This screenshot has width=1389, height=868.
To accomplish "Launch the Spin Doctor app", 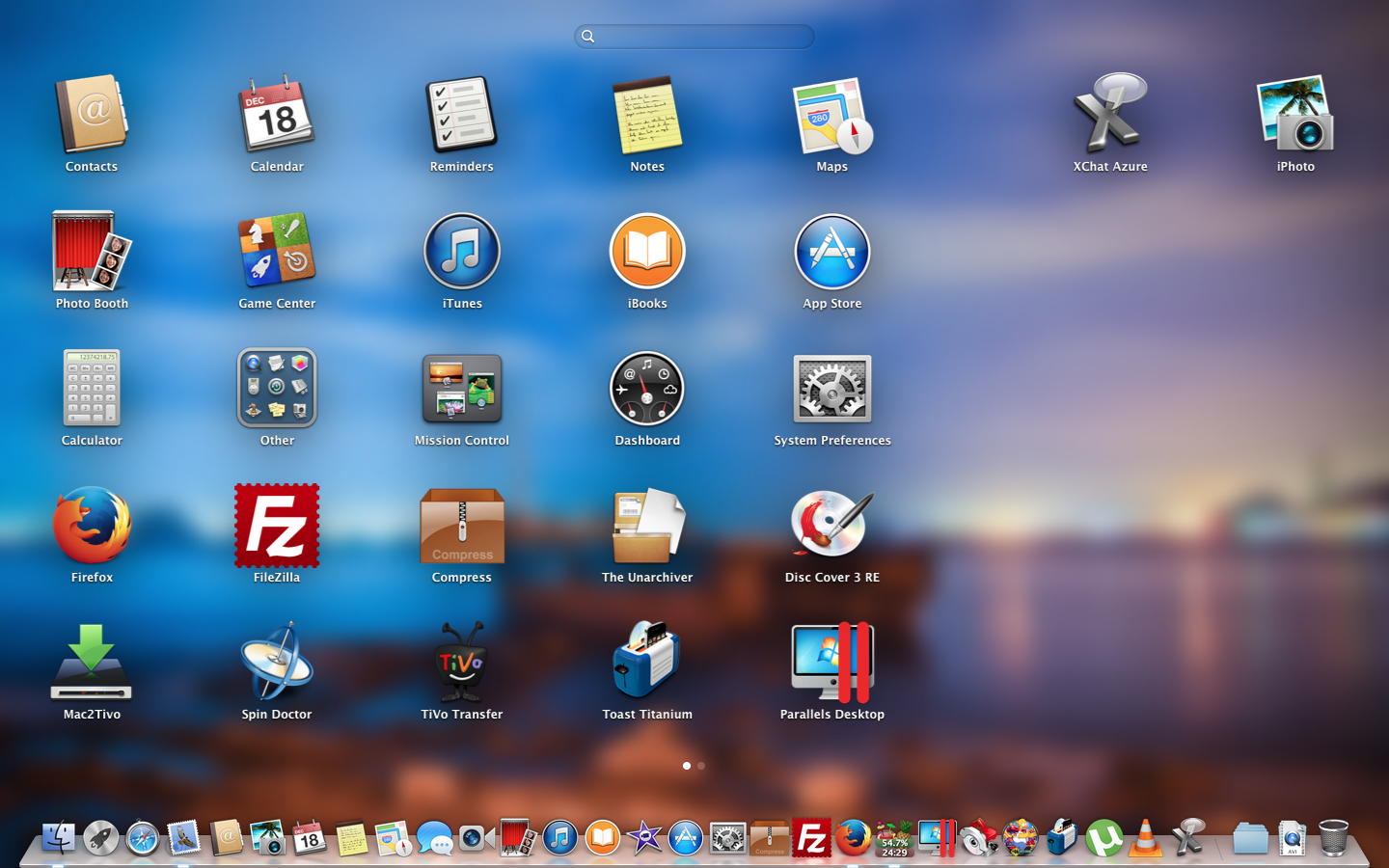I will click(x=277, y=663).
